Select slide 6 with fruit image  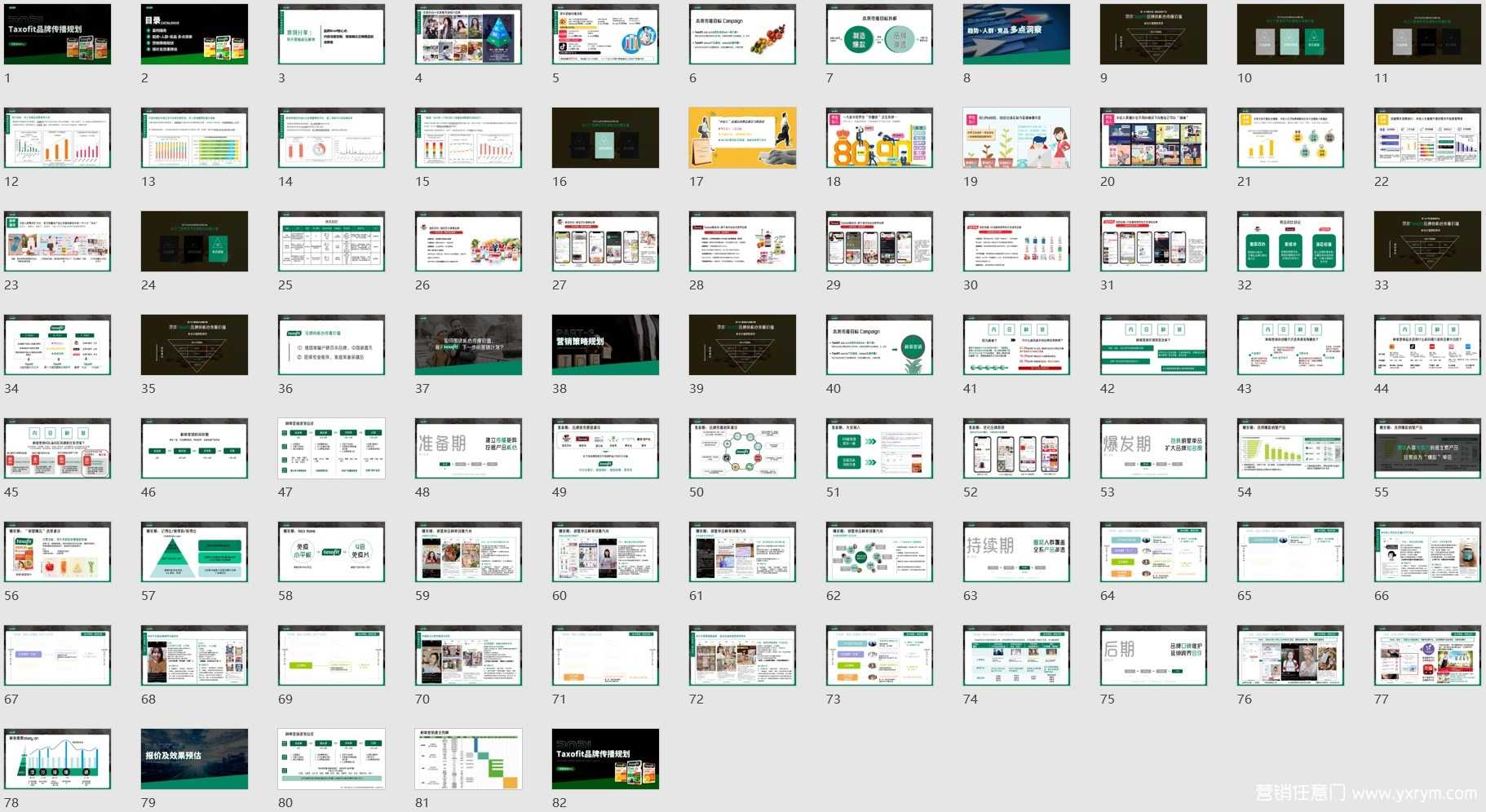(742, 34)
